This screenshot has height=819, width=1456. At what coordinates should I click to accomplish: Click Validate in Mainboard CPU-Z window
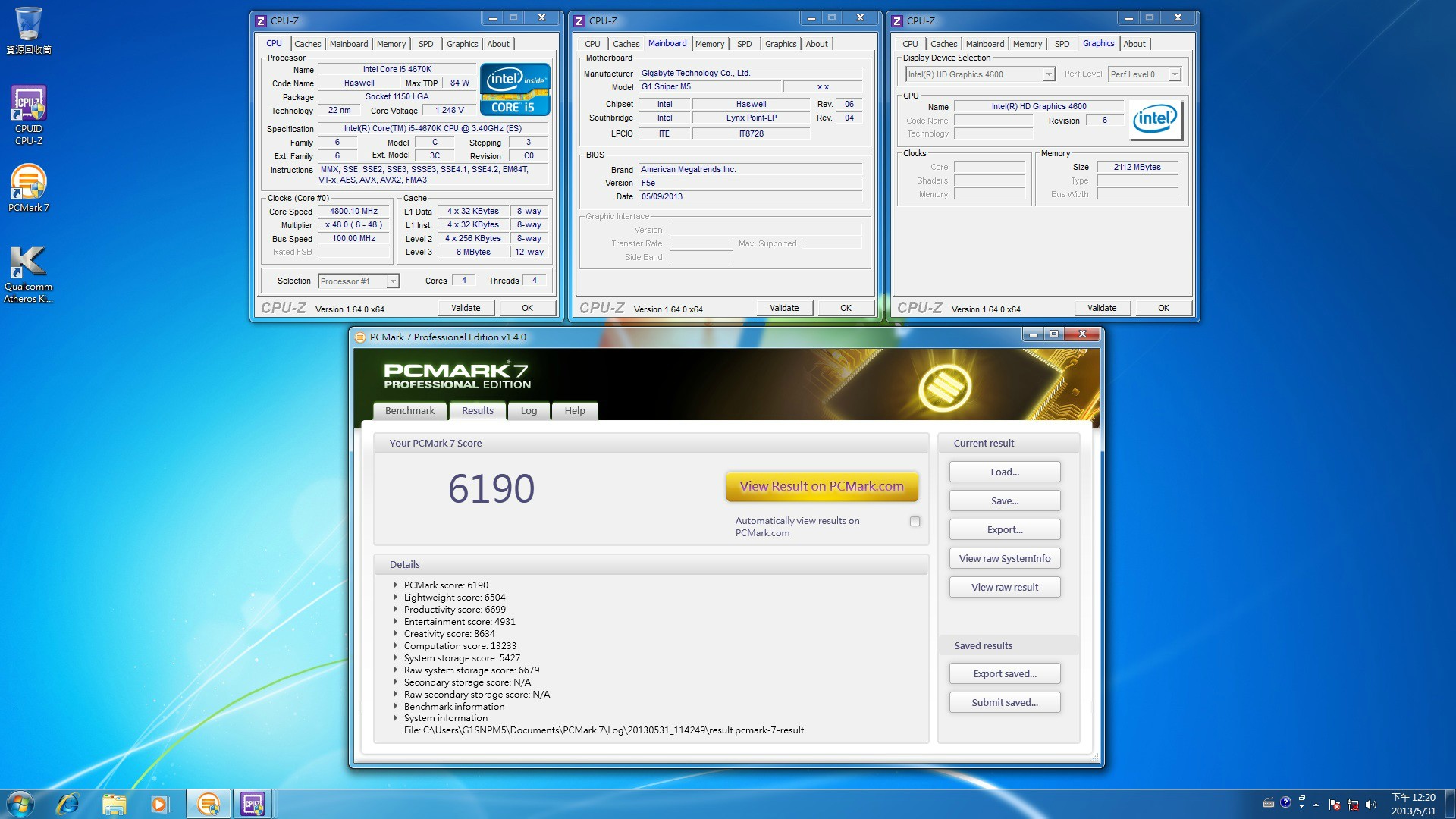(x=784, y=308)
